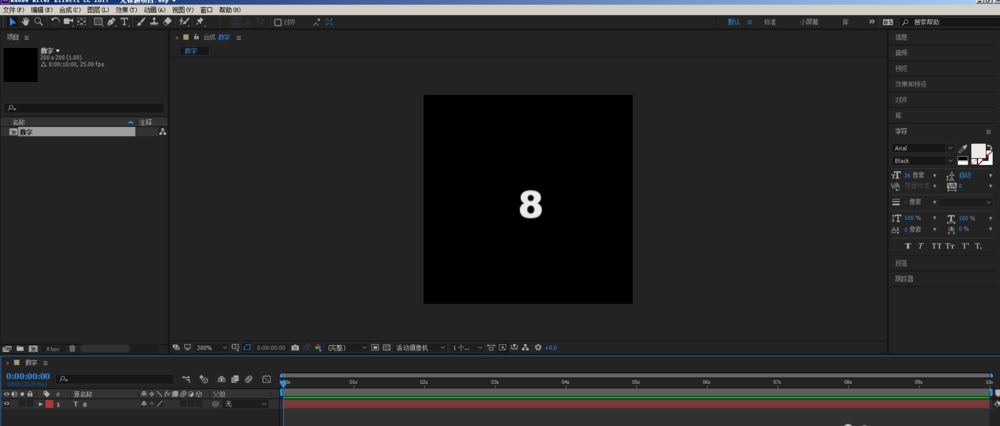Open the viewer resolution dropdown
The height and width of the screenshot is (426, 1000).
pyautogui.click(x=347, y=348)
